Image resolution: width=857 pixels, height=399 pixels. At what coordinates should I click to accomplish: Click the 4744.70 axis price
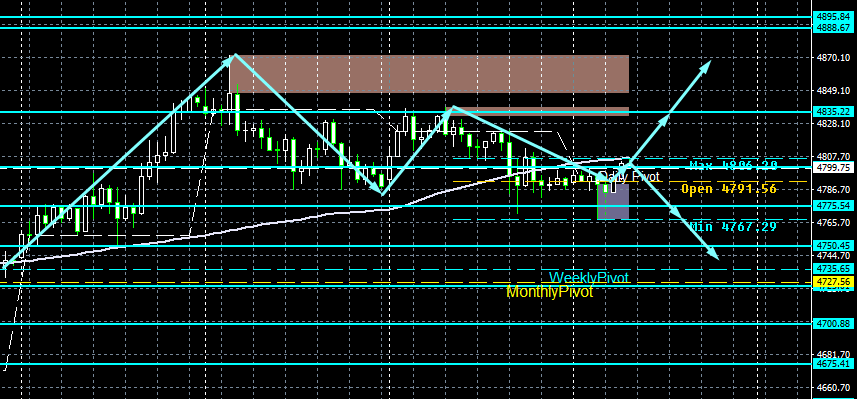click(833, 255)
